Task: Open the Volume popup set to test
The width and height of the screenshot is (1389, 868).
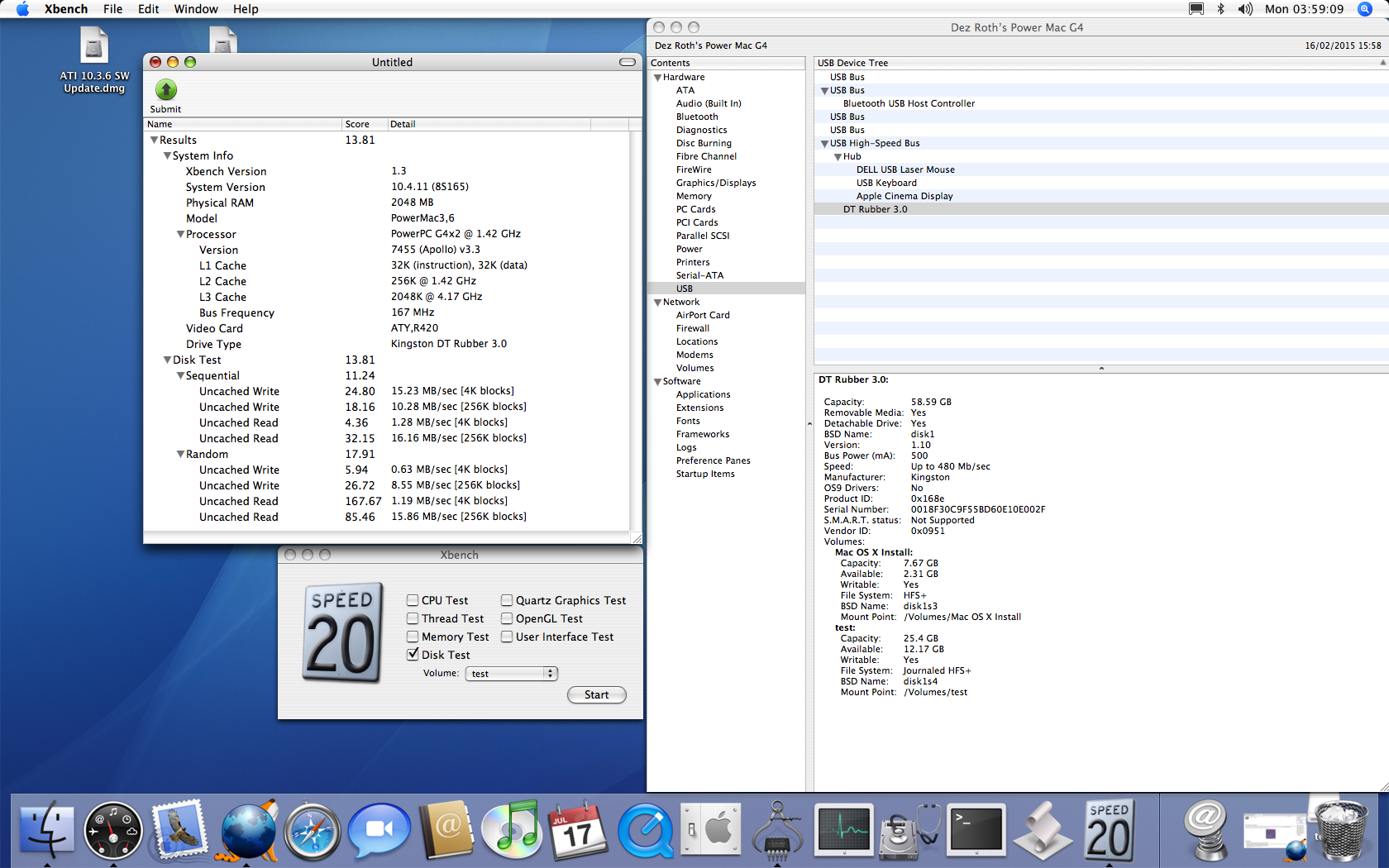Action: (x=512, y=674)
